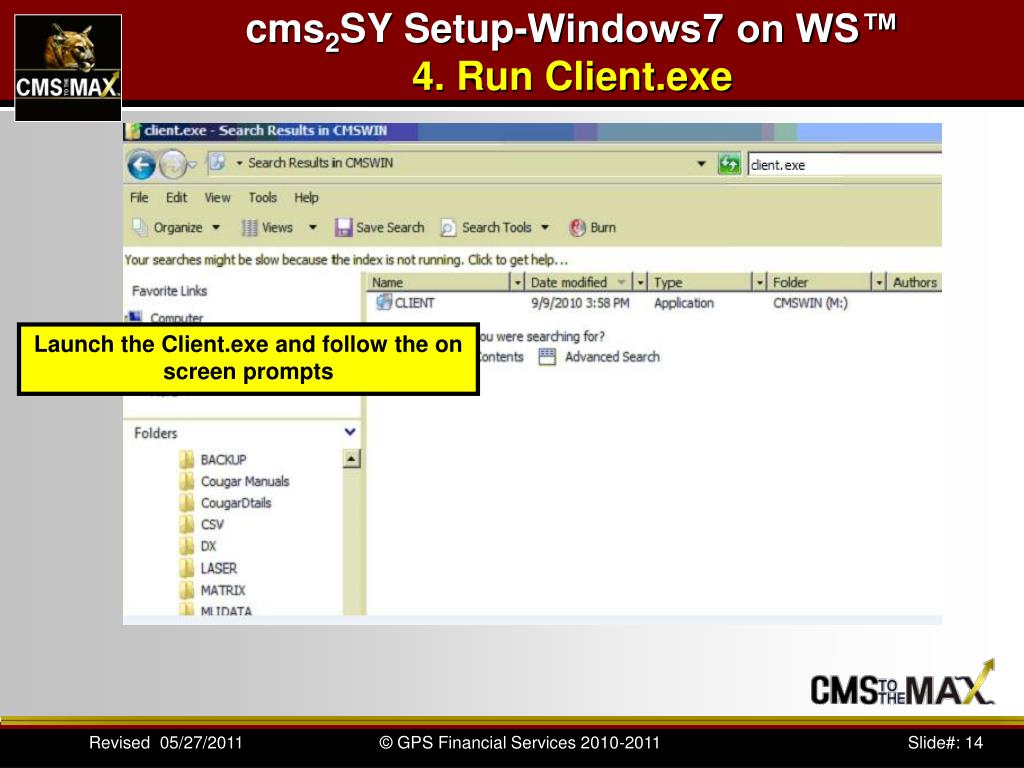Click the index not running help message

[347, 260]
